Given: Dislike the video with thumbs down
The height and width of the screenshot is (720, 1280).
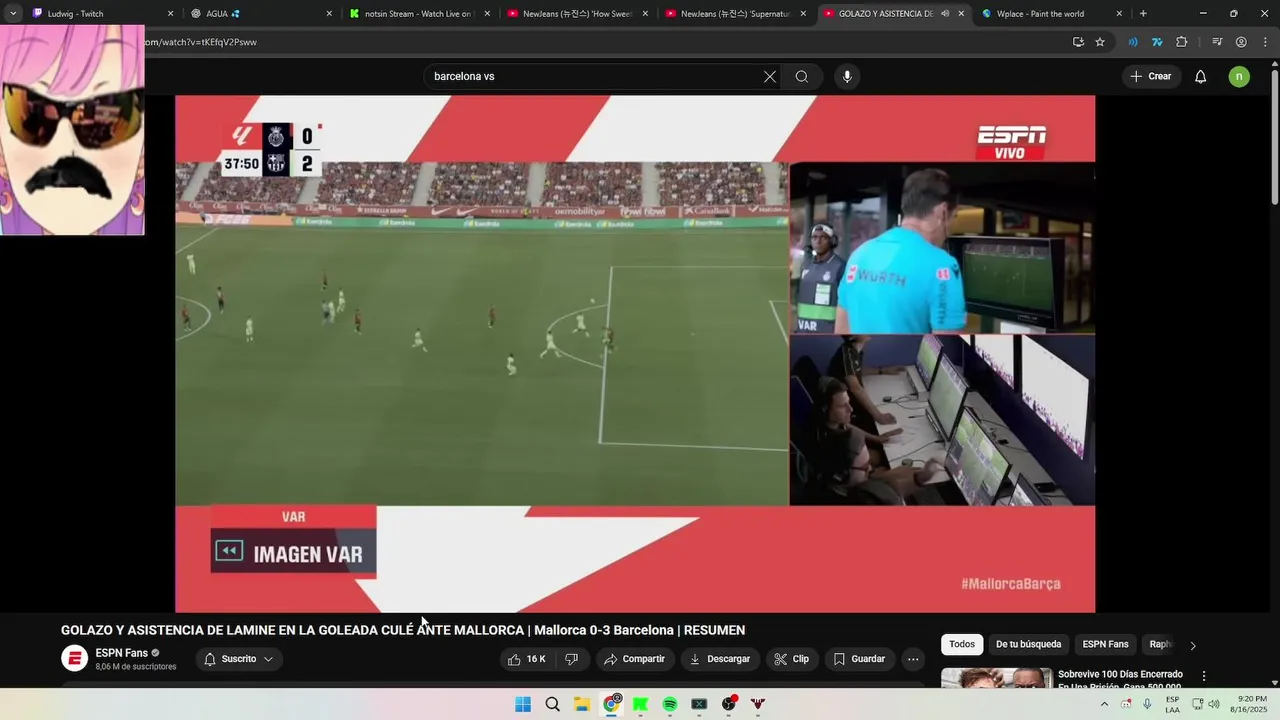Looking at the screenshot, I should [x=572, y=659].
